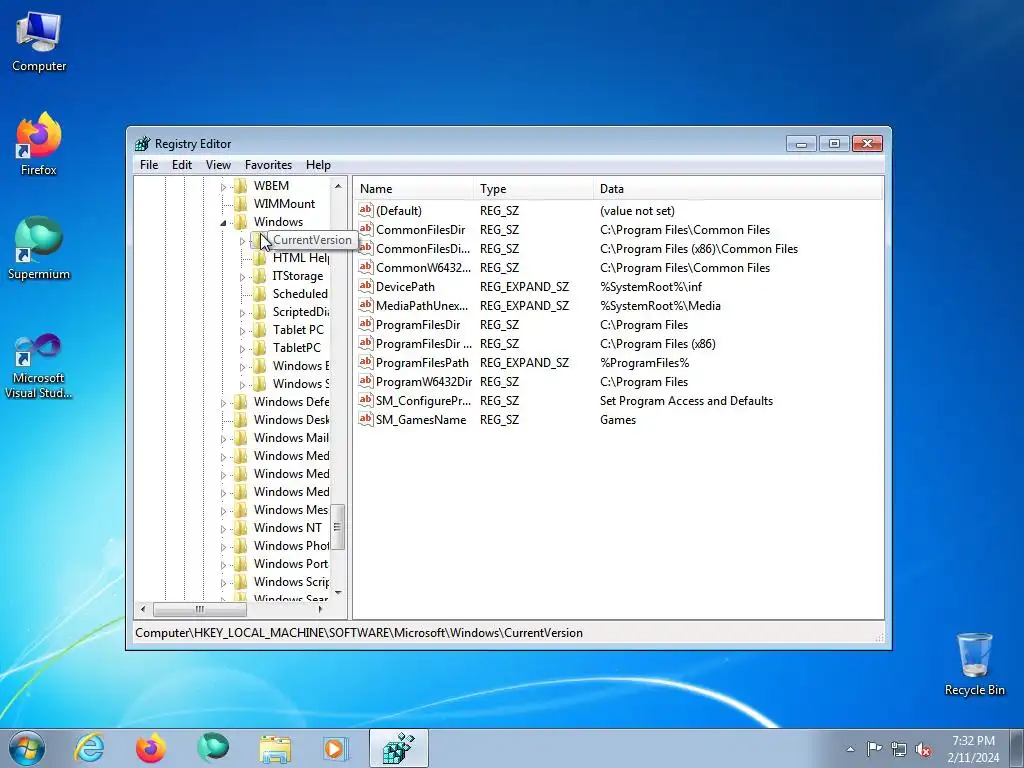Click the muted volume tray icon
The height and width of the screenshot is (768, 1024).
(x=923, y=749)
